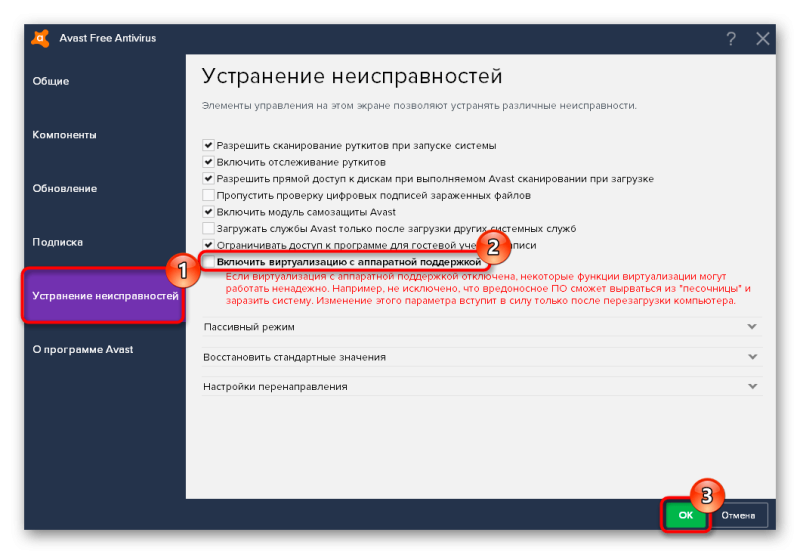The height and width of the screenshot is (554, 800).
Task: Expand 'Восстановить стандартные значения' section
Action: click(x=482, y=357)
